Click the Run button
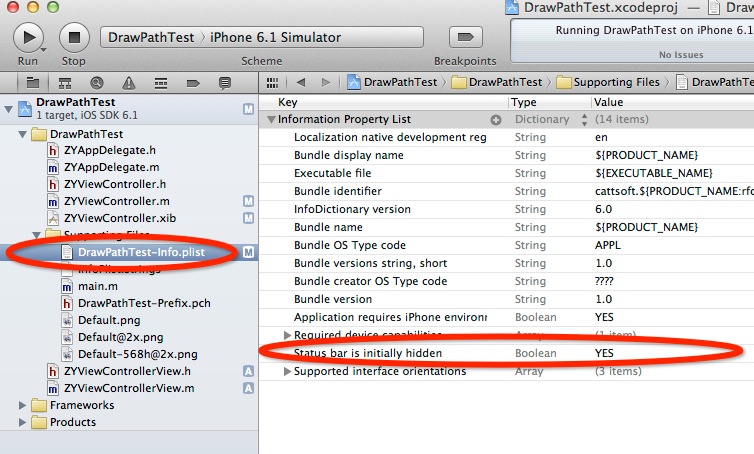The height and width of the screenshot is (454, 754). pos(28,37)
